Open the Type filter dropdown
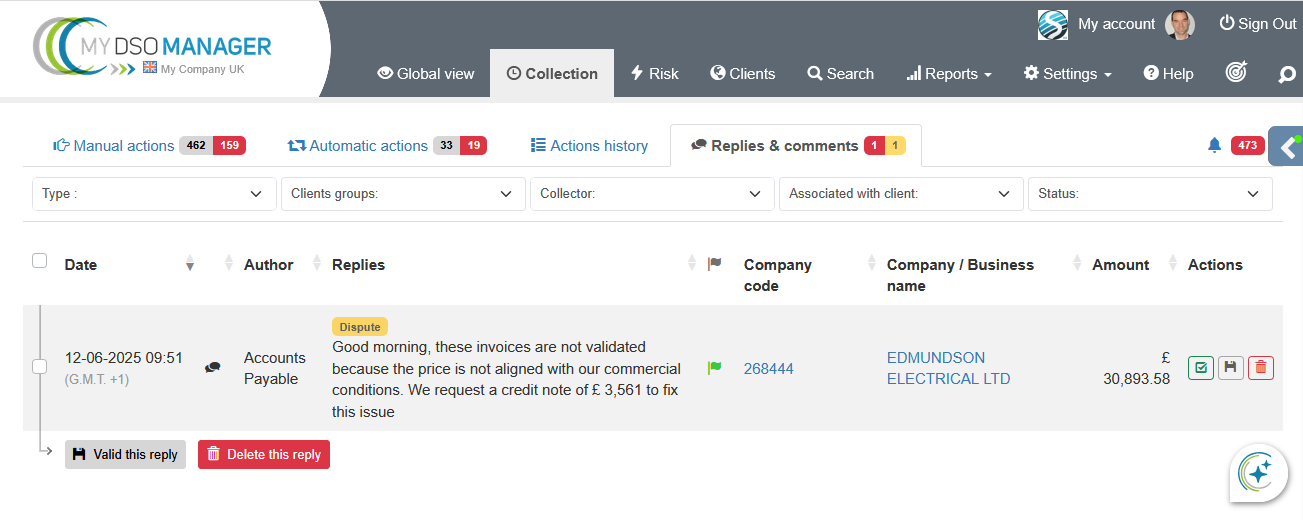 tap(154, 194)
